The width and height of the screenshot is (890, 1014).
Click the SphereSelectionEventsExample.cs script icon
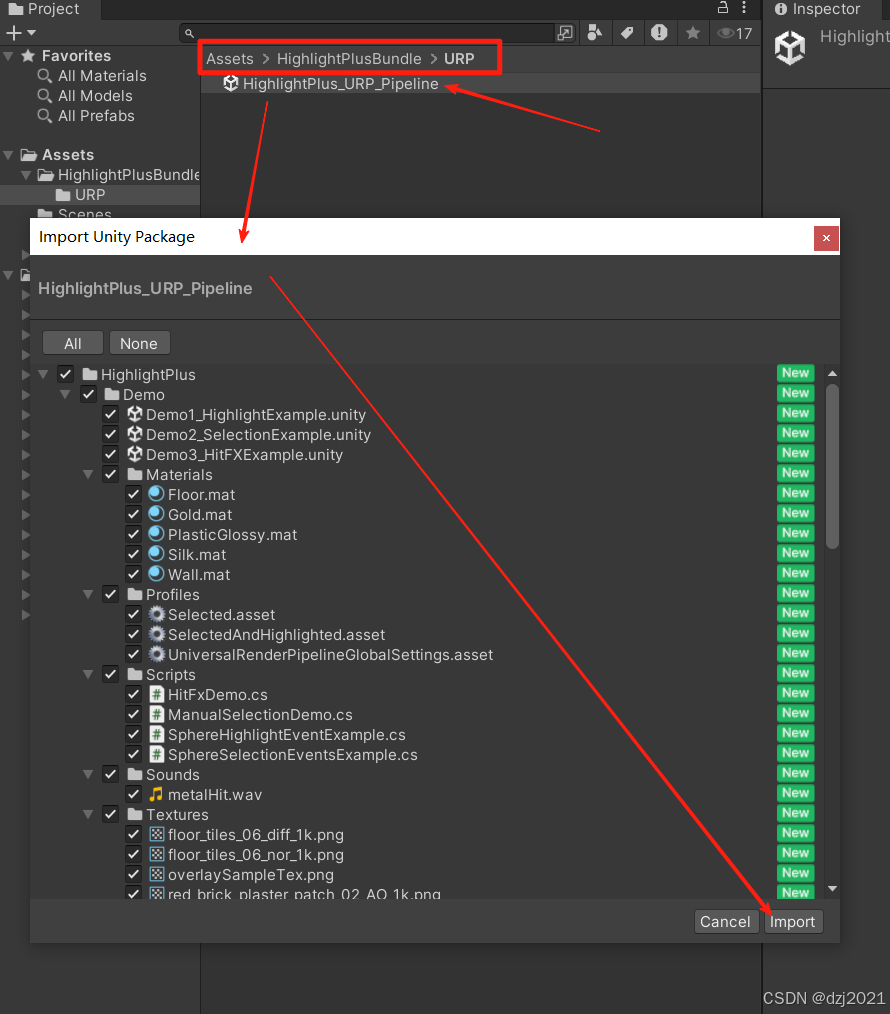tap(157, 755)
